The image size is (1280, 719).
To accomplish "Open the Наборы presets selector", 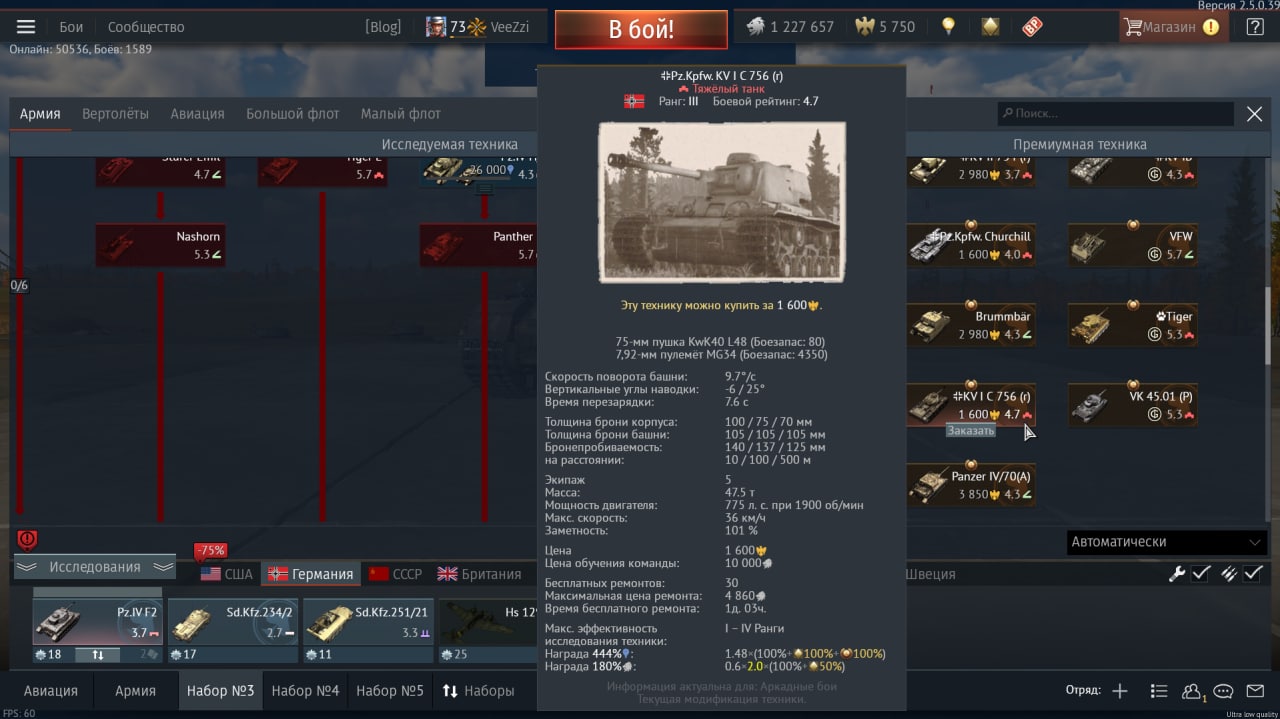I will 478,691.
